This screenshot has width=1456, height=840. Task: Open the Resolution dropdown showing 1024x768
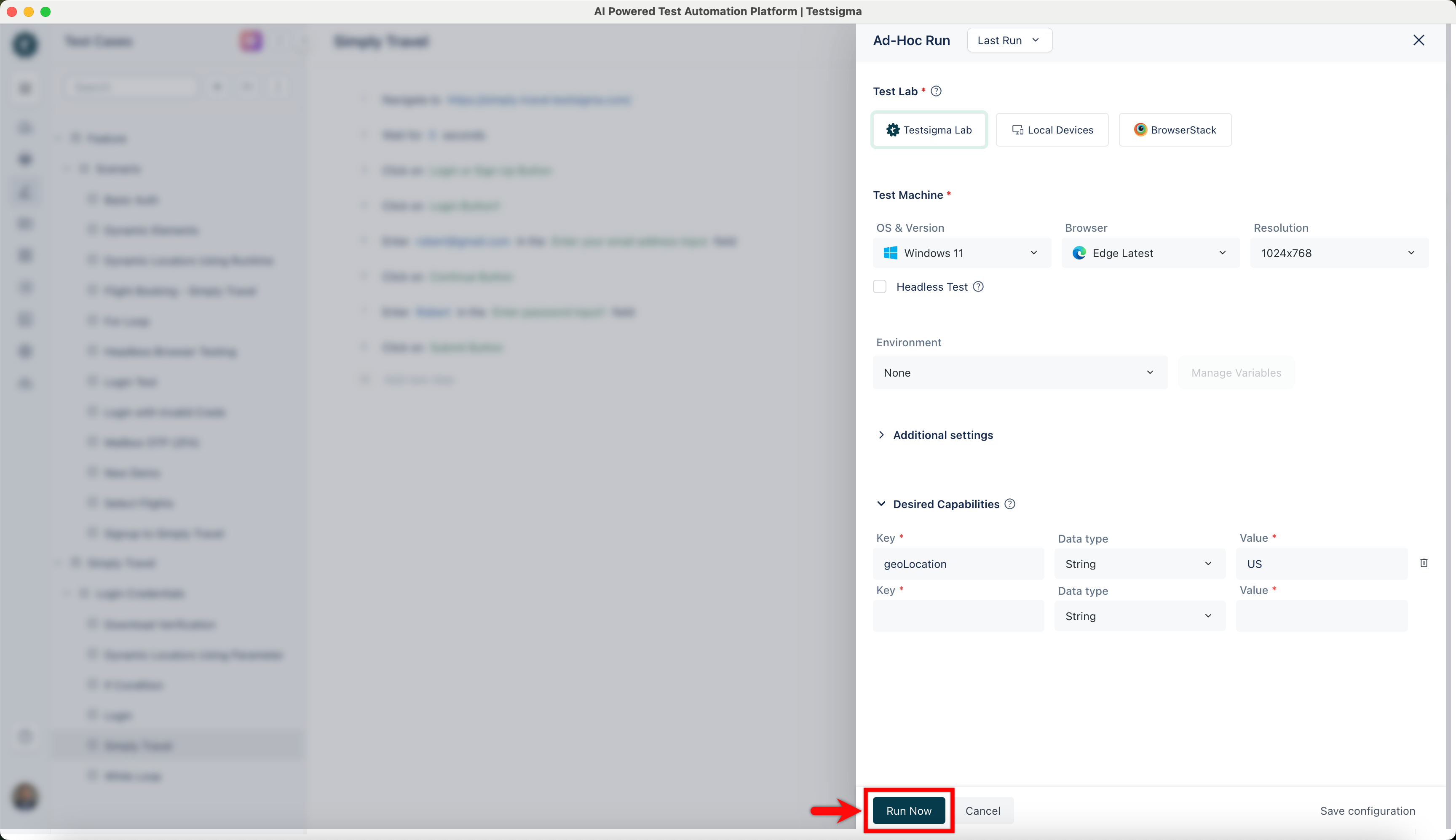1339,253
